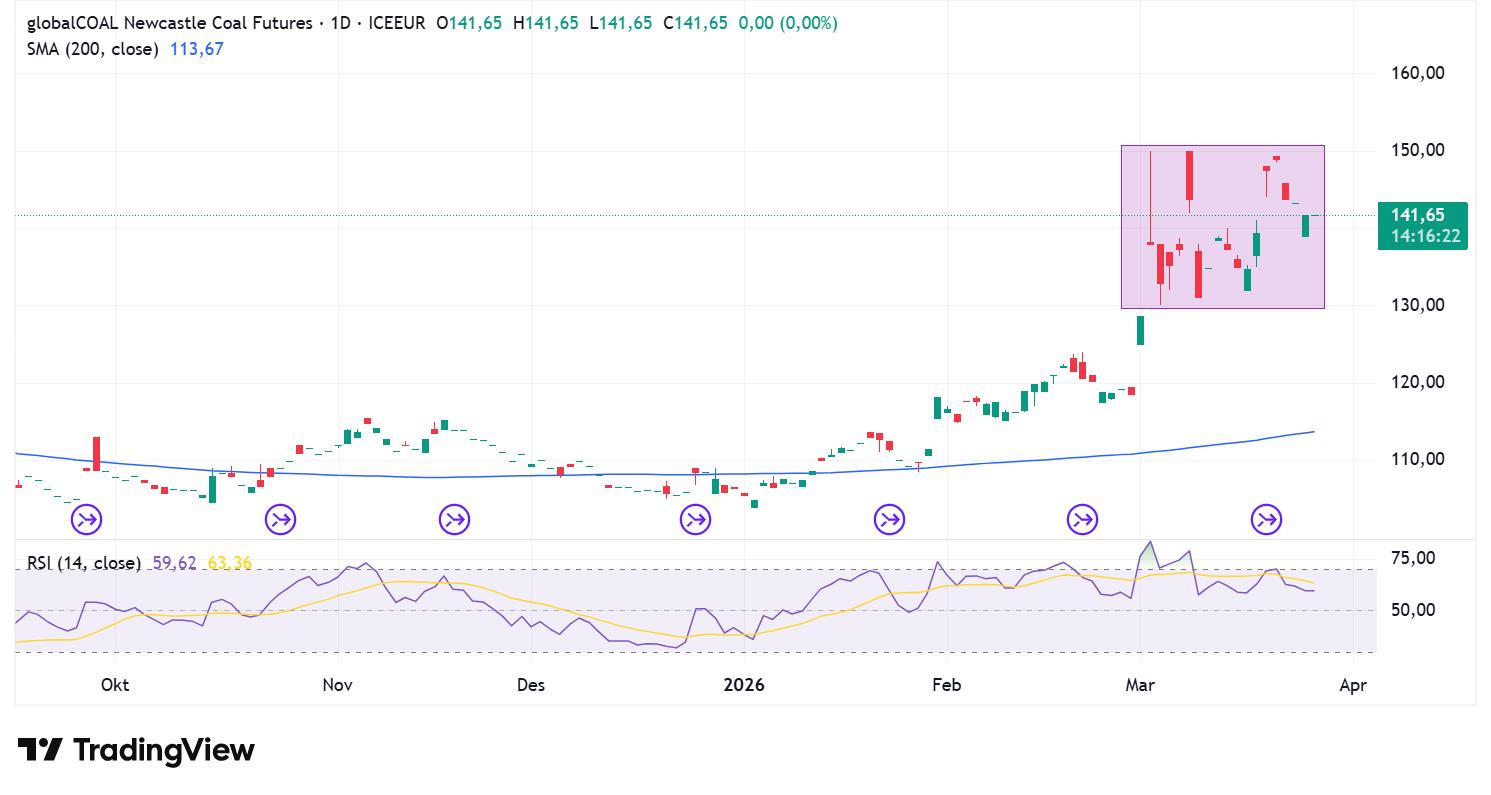Click the contract-roll marker icon below mid-November candles
The height and width of the screenshot is (795, 1491).
point(454,519)
